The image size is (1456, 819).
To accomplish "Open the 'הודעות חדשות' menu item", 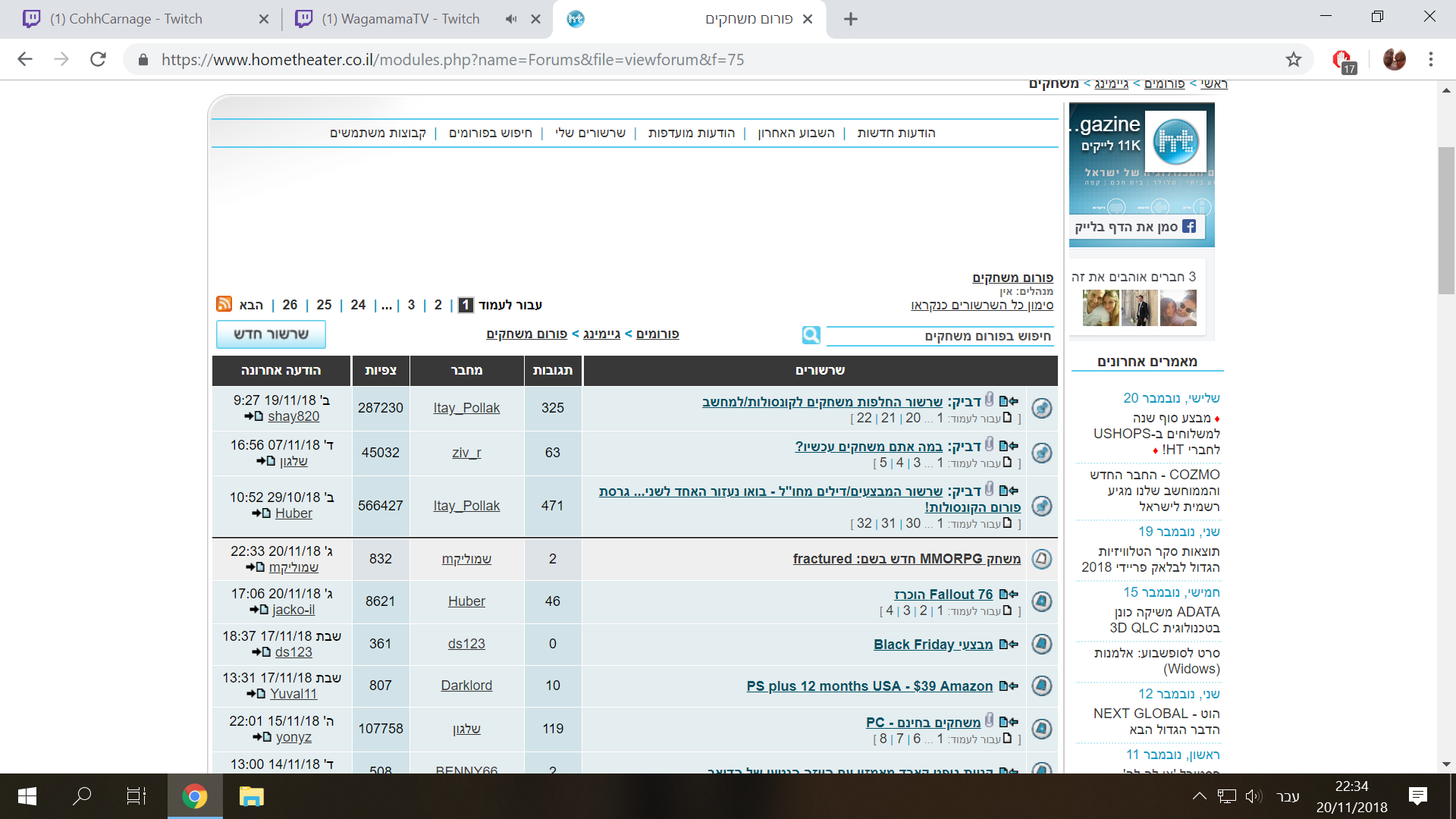I will (896, 133).
